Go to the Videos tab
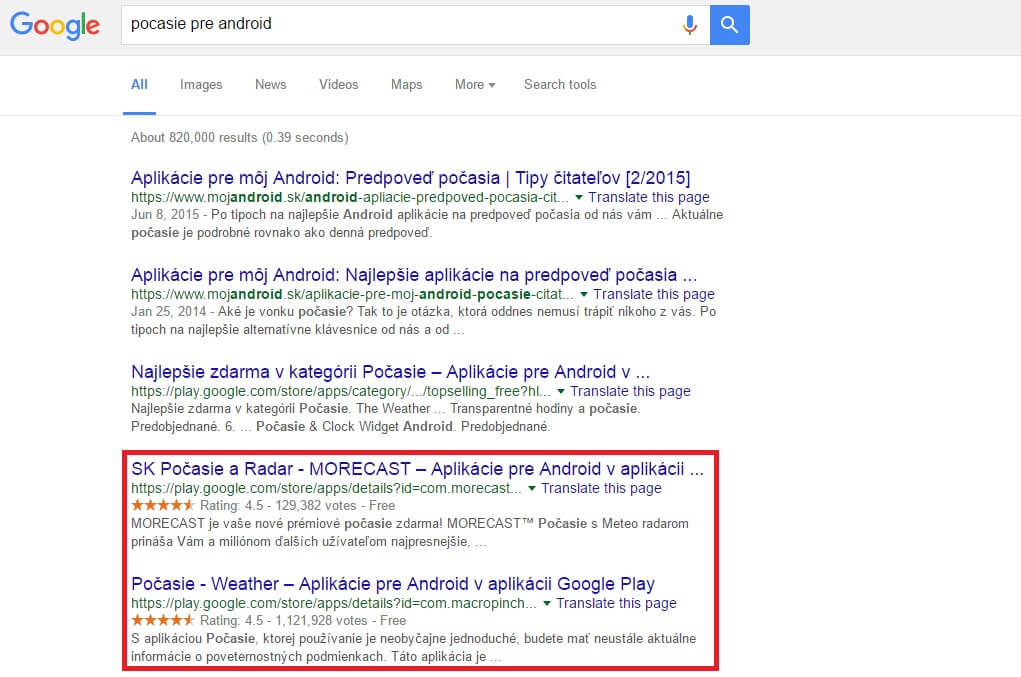Image resolution: width=1021 pixels, height=677 pixels. pos(339,85)
